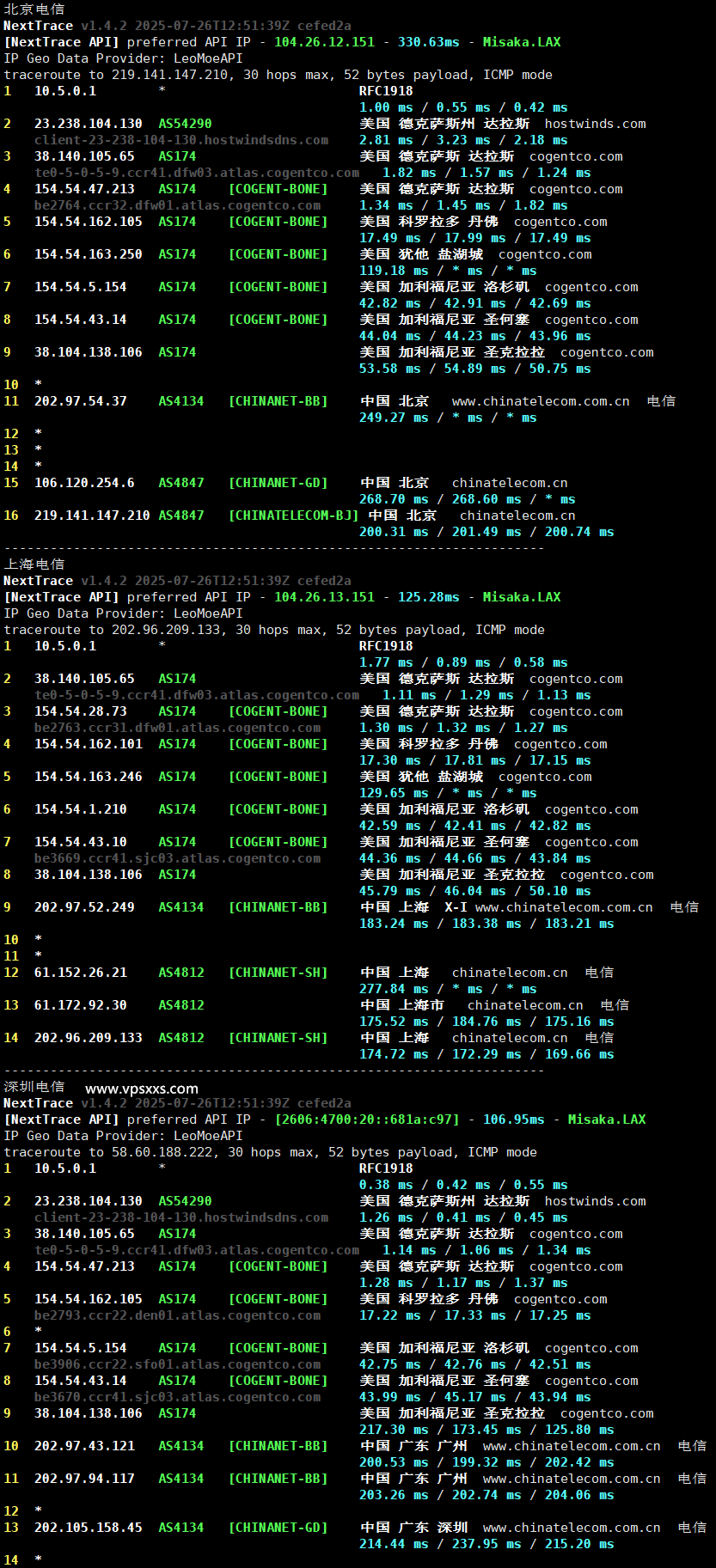Select the 214.44 ms latency
Viewport: 716px width, 1568px height.
394,1544
